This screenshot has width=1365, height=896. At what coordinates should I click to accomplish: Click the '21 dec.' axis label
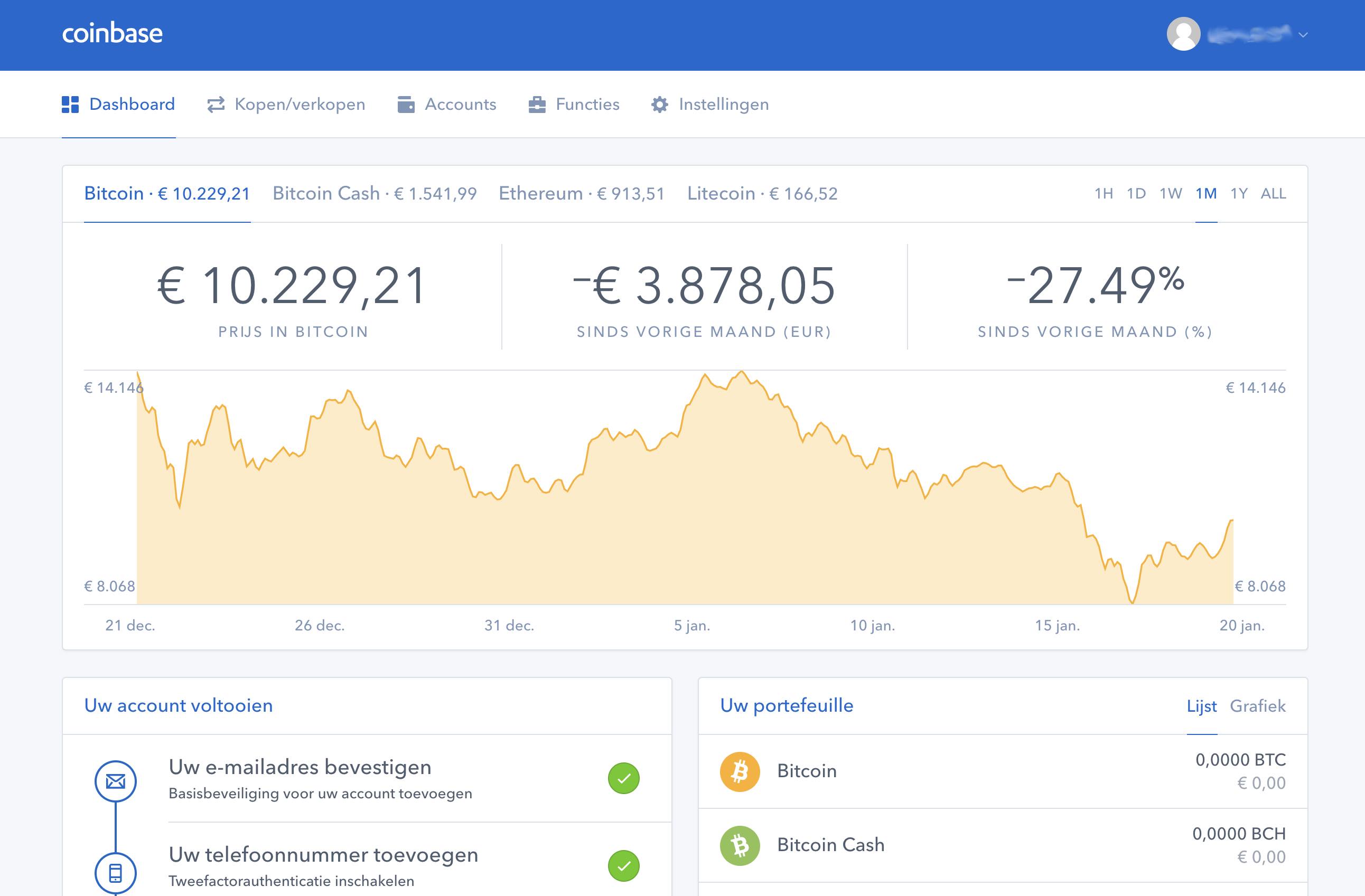coord(130,626)
